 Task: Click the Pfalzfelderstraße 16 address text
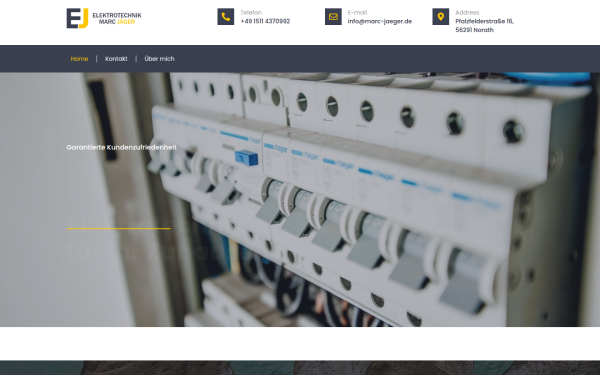coord(484,26)
